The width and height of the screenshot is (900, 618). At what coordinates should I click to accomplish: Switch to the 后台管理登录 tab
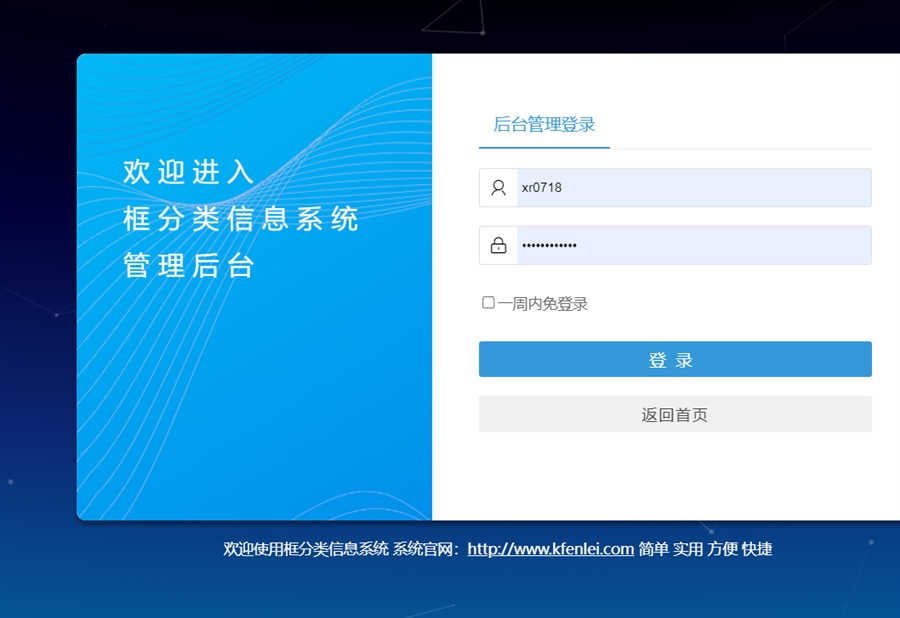click(x=544, y=125)
